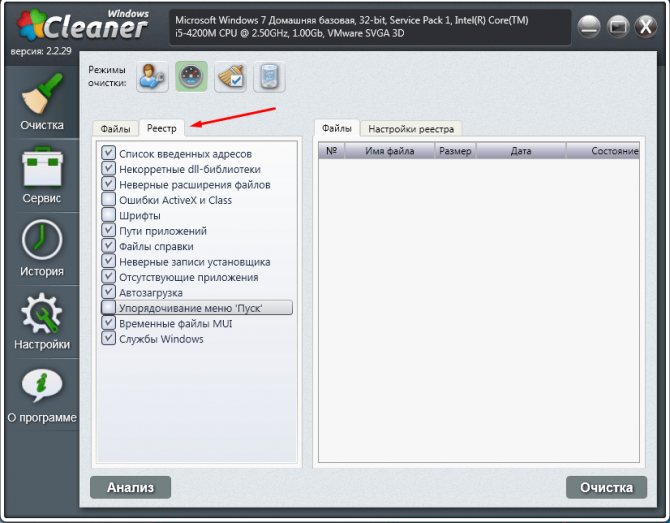Enable the Шрифты checkbox
This screenshot has height=523, width=670.
tap(109, 214)
